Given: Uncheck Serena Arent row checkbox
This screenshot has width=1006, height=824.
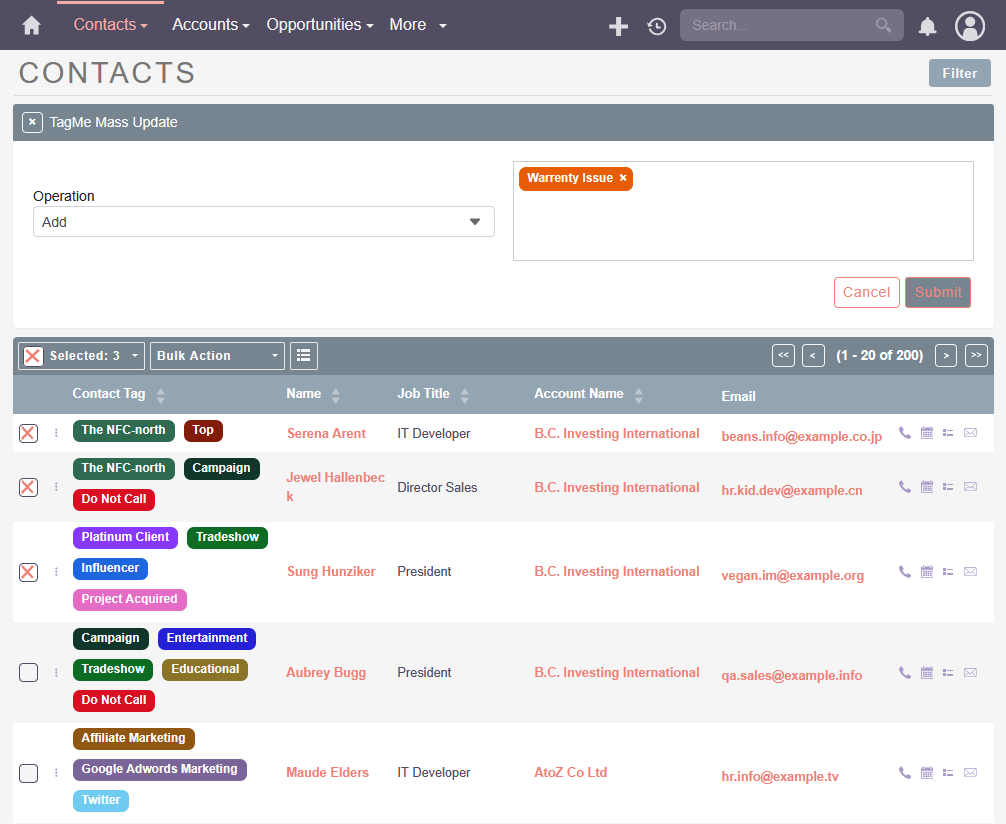Looking at the screenshot, I should (28, 433).
